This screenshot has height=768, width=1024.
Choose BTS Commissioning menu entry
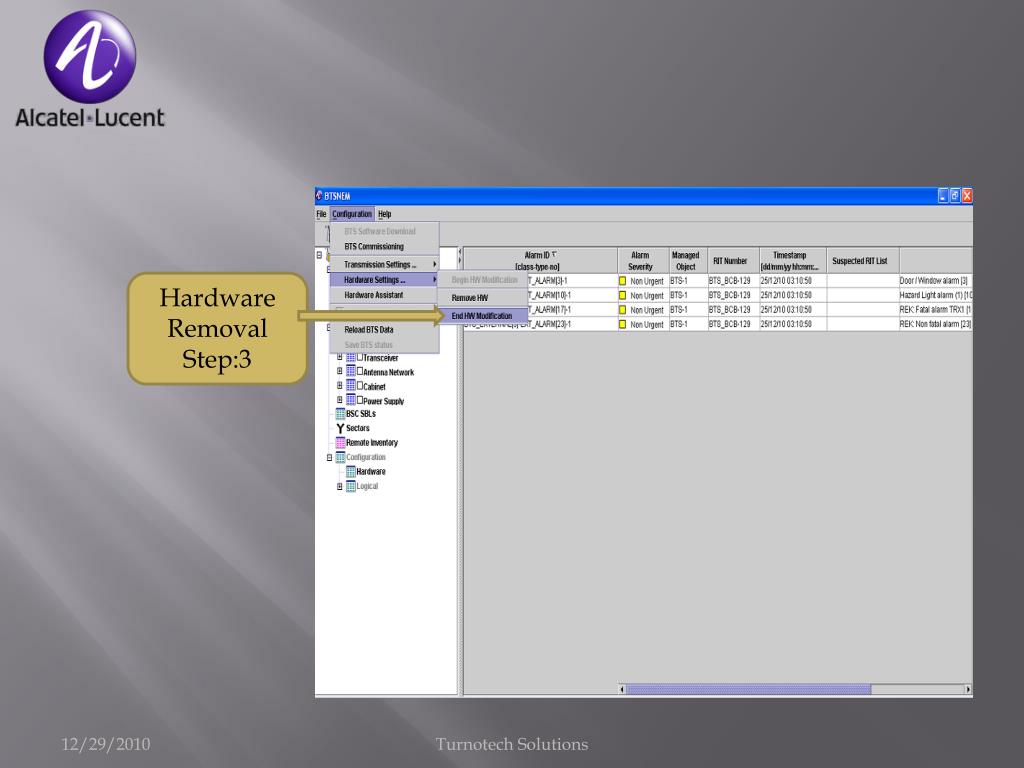coord(384,246)
